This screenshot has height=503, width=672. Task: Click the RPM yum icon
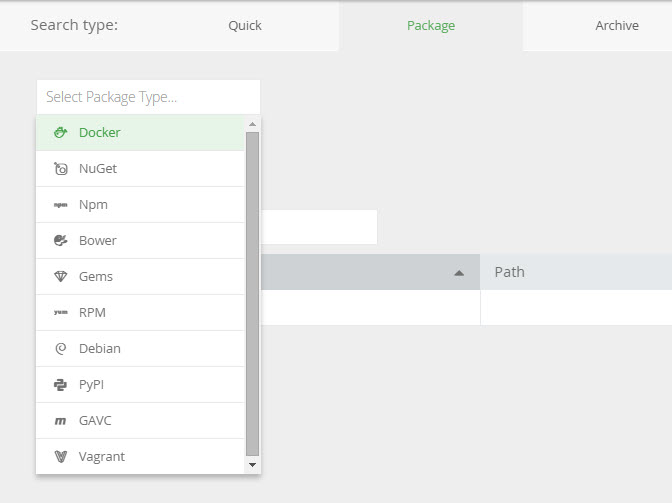coord(60,312)
